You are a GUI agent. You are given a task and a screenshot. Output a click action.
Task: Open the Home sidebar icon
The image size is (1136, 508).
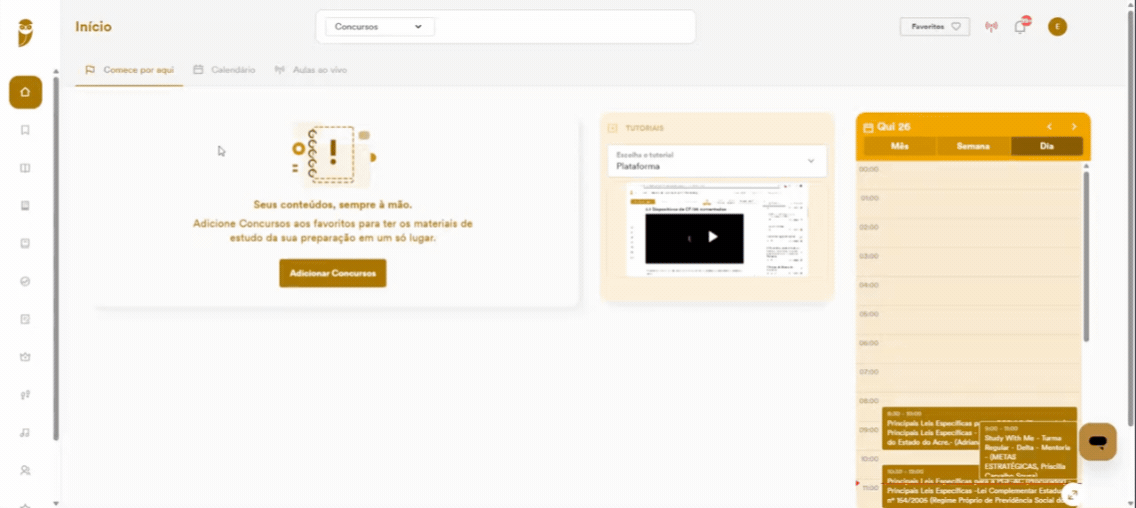click(x=25, y=92)
